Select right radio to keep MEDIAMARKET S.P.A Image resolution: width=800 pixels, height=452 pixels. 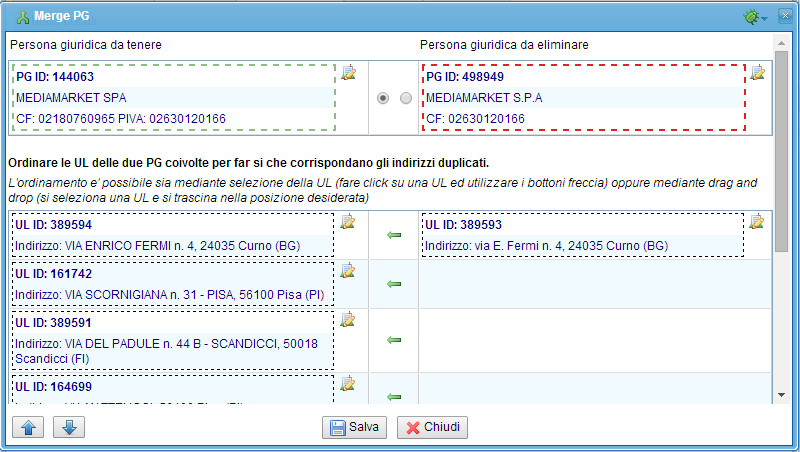(x=406, y=98)
